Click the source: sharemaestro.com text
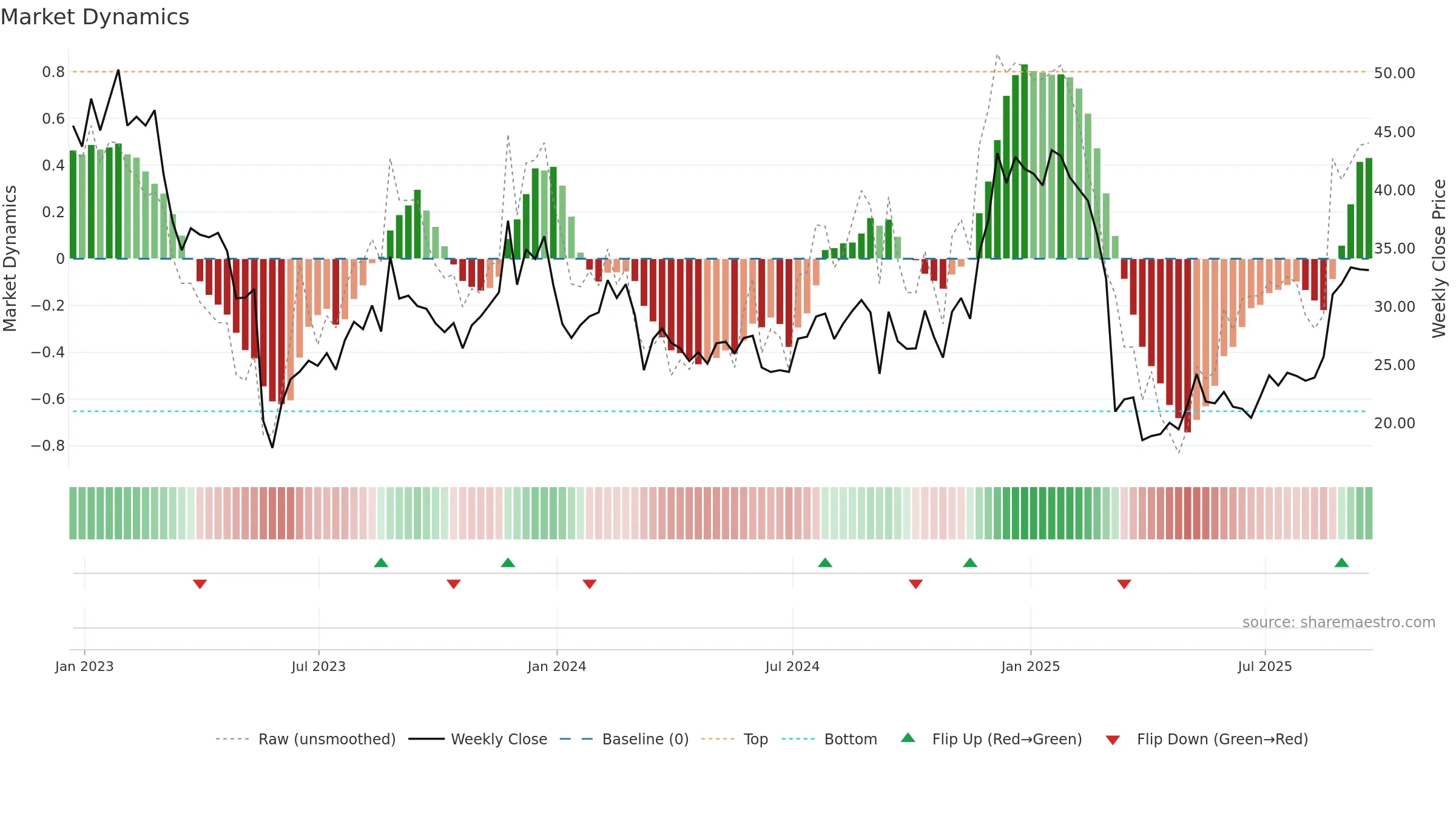1456x819 pixels. tap(1339, 622)
